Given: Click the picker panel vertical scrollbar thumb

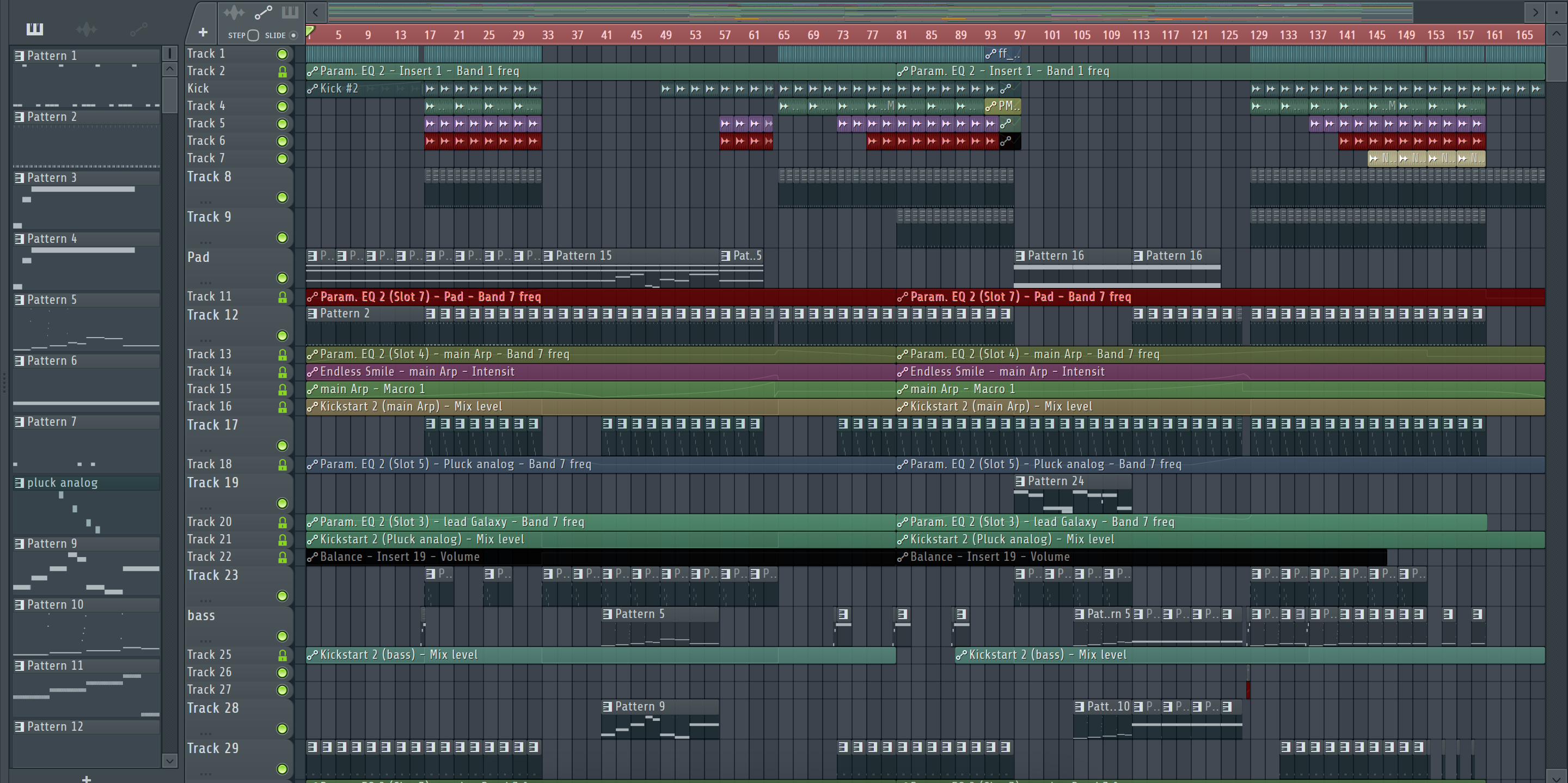Looking at the screenshot, I should [x=170, y=94].
